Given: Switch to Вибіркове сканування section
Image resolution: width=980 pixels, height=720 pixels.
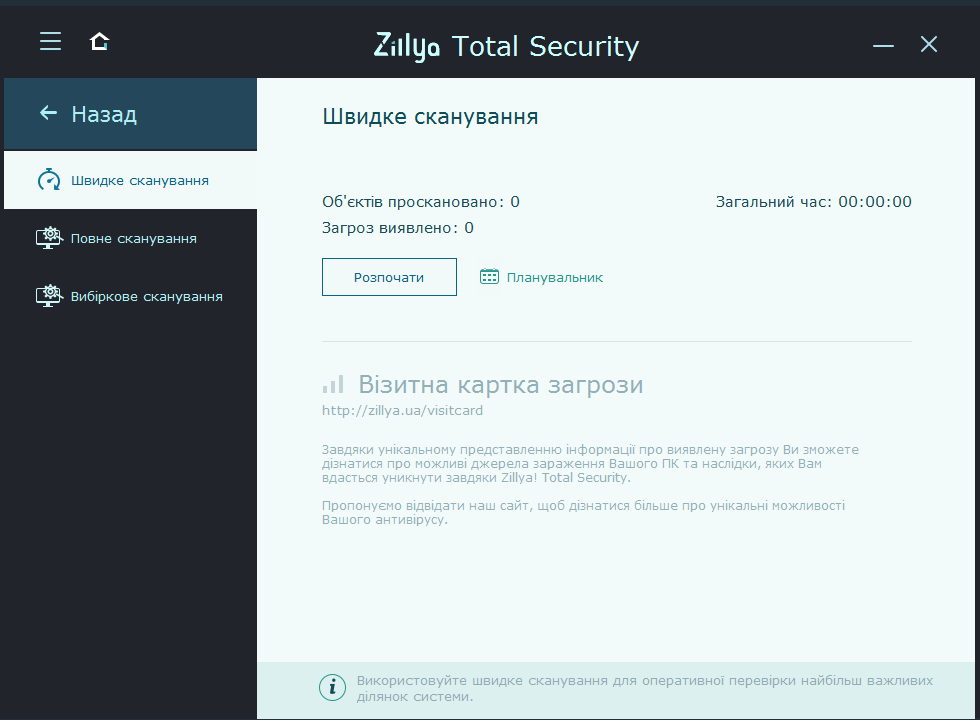Looking at the screenshot, I should click(145, 296).
